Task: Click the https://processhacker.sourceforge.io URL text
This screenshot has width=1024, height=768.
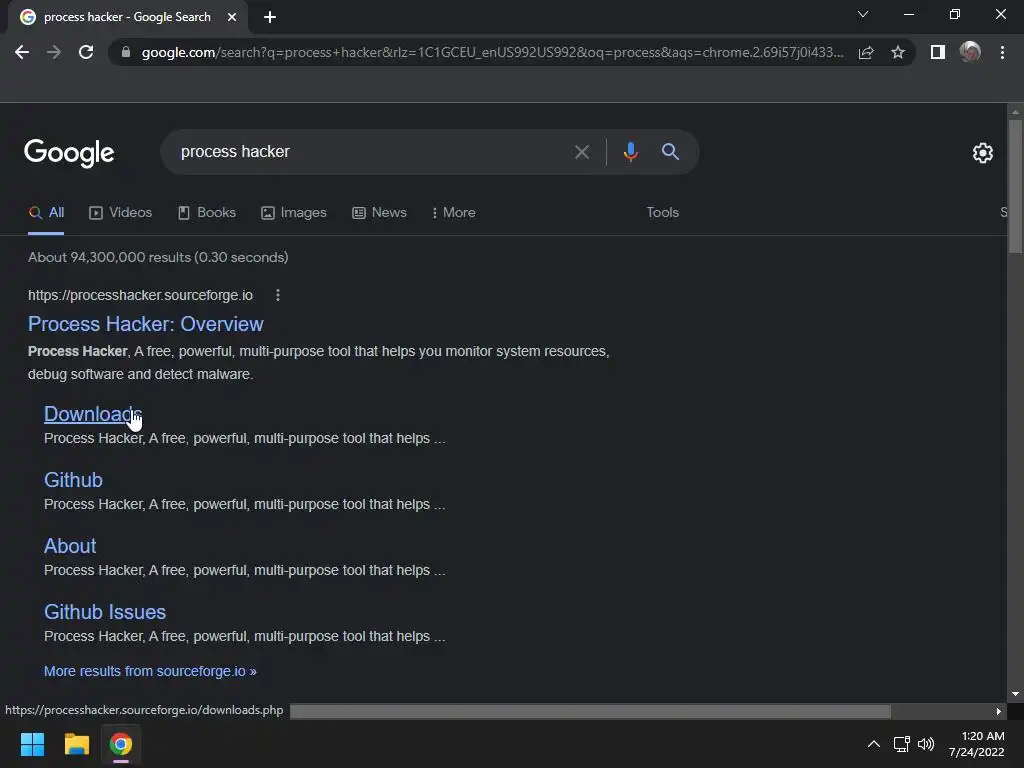Action: pos(140,295)
